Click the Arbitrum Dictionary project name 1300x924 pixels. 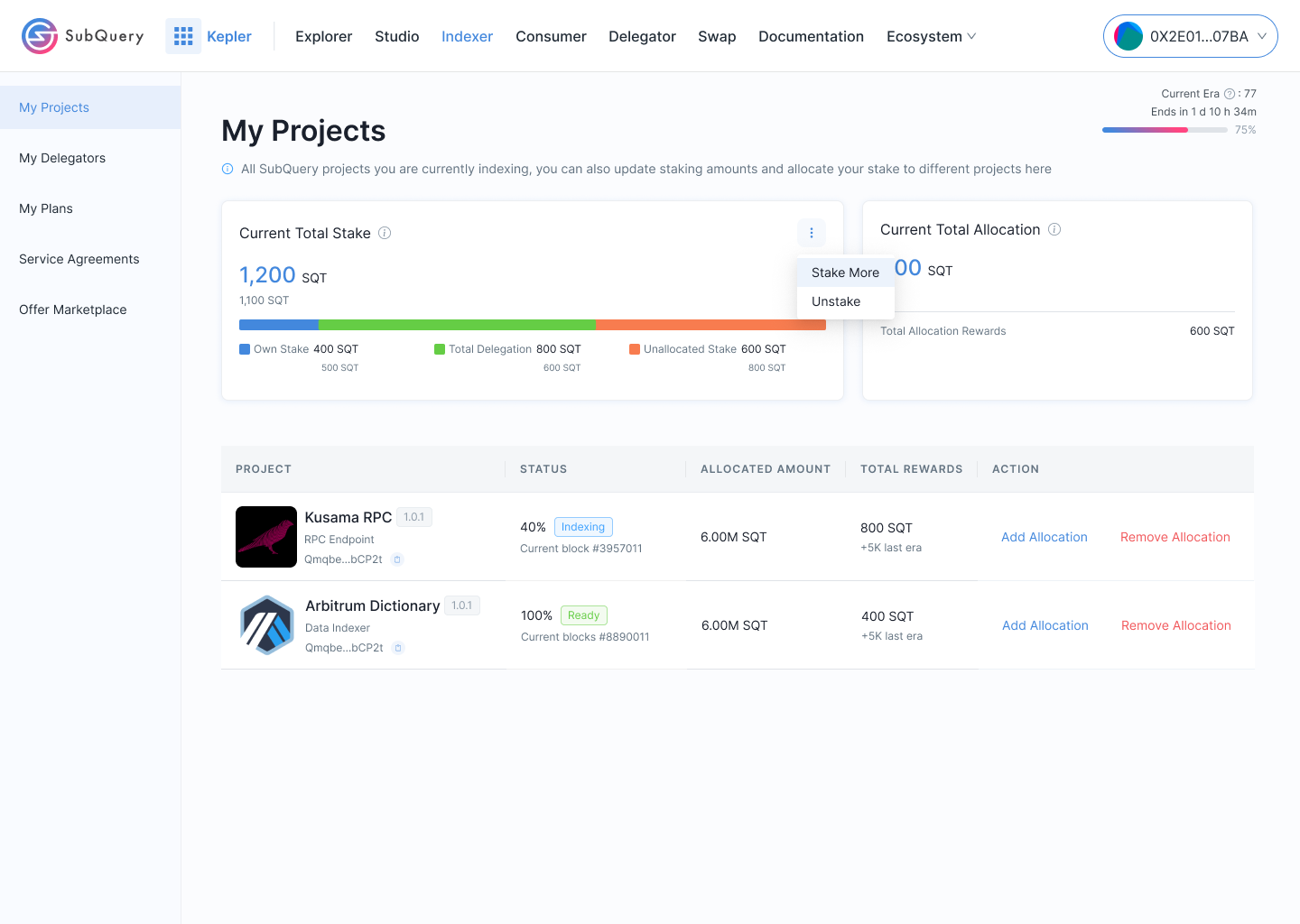373,605
